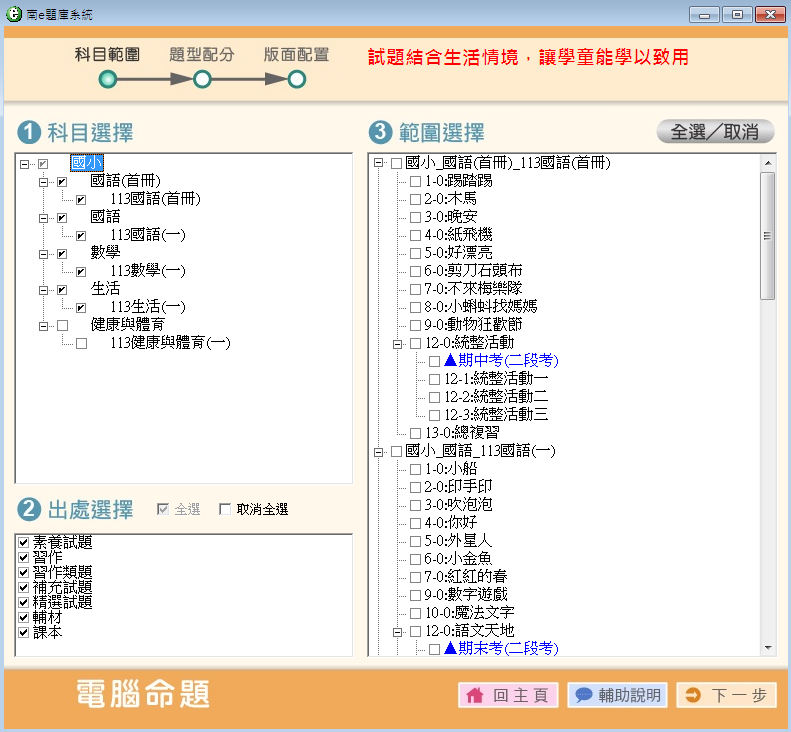
Task: Go back with the 回主頁 button
Action: (508, 695)
